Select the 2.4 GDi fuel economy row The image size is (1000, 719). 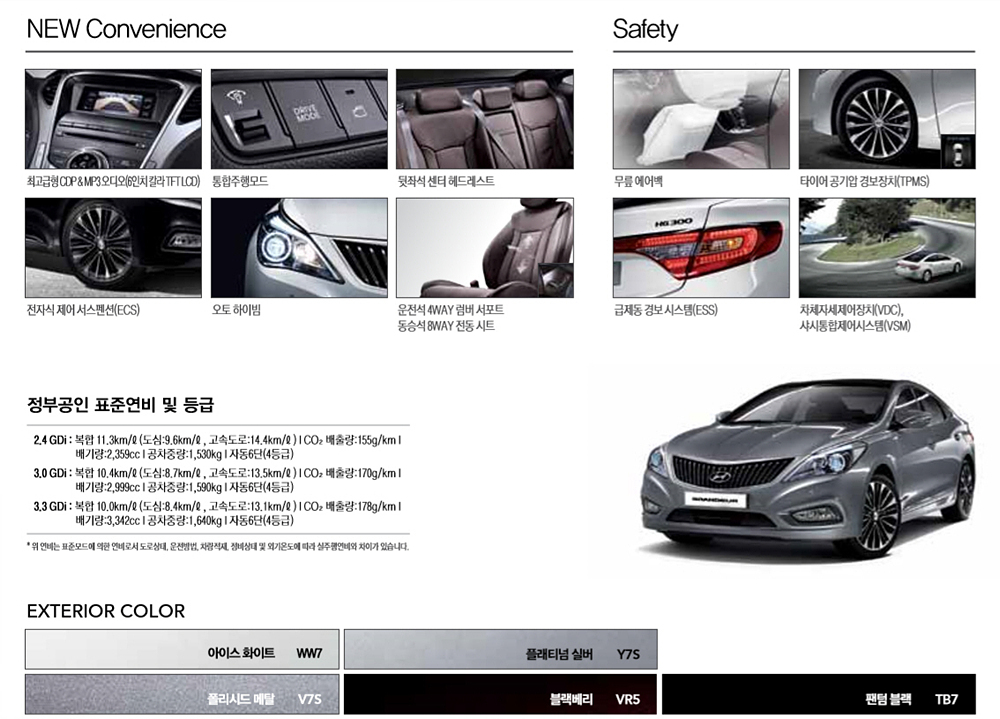click(x=217, y=446)
